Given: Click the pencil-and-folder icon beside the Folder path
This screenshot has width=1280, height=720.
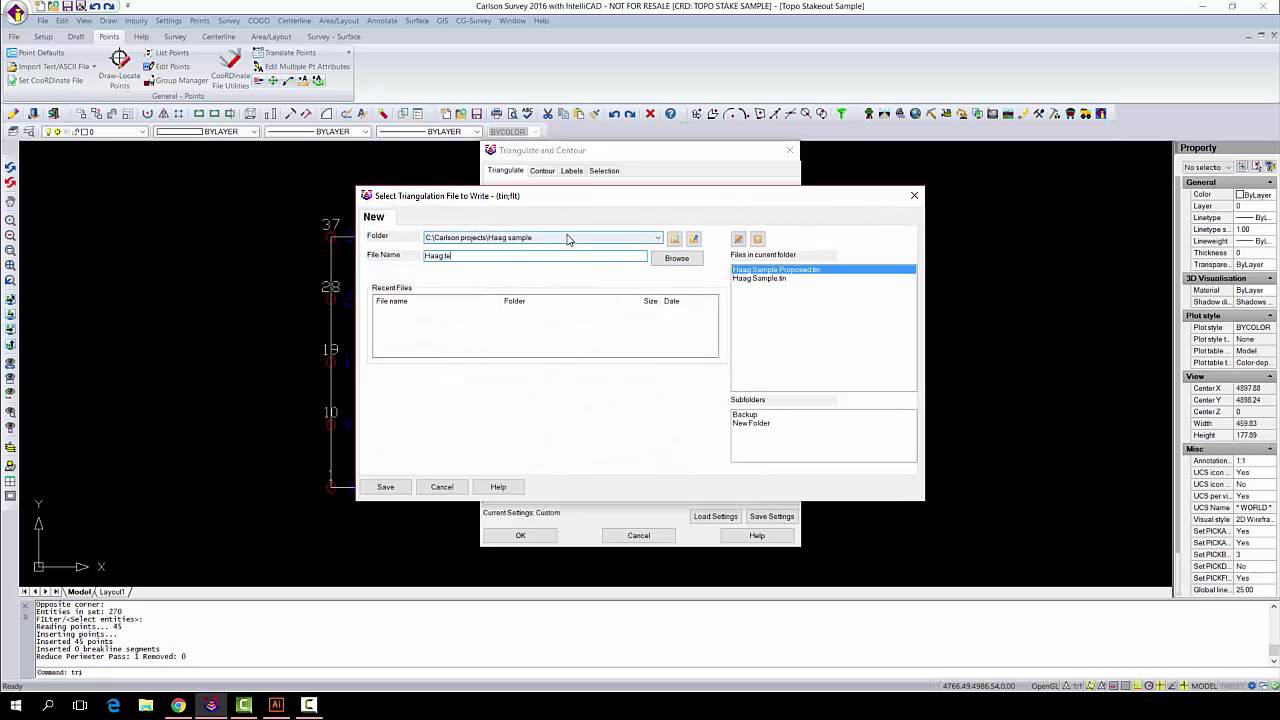Looking at the screenshot, I should click(x=694, y=239).
